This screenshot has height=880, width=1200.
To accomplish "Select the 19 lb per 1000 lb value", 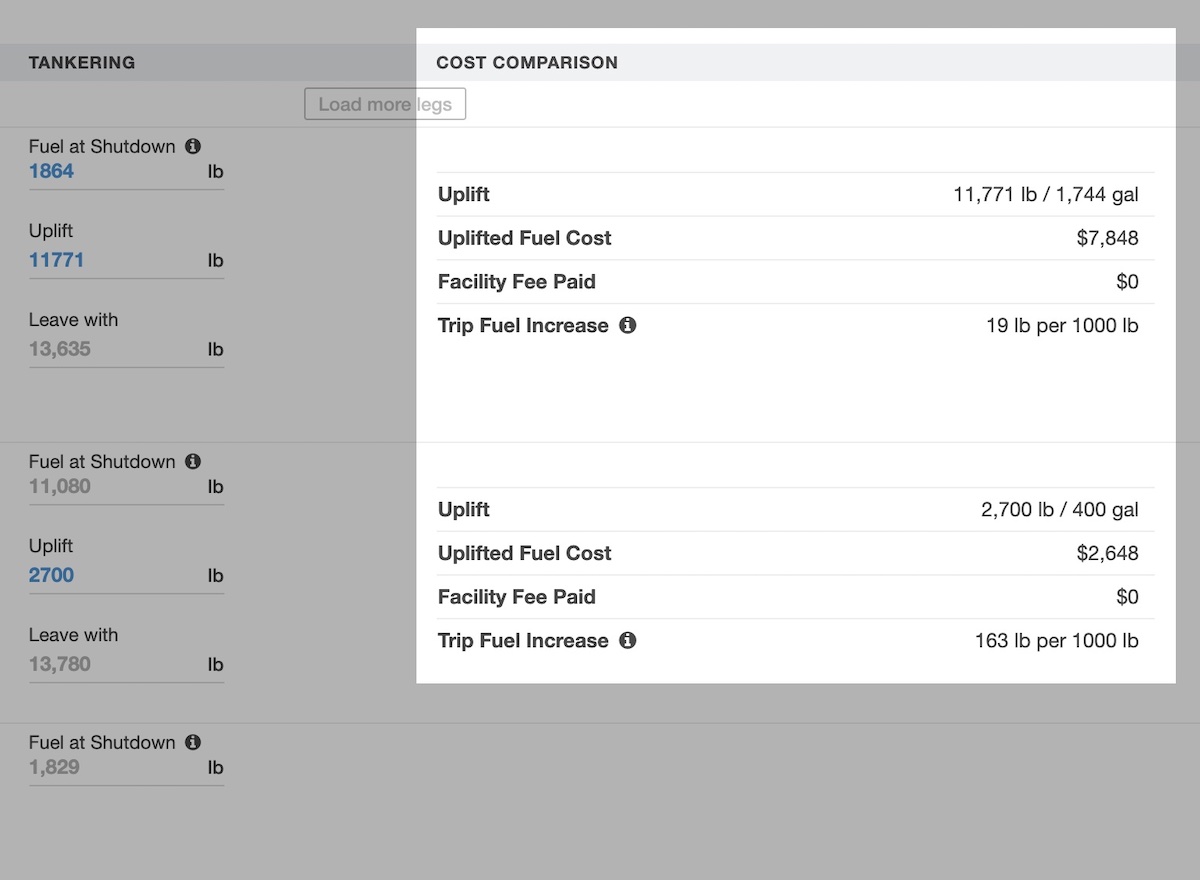I will (1062, 325).
